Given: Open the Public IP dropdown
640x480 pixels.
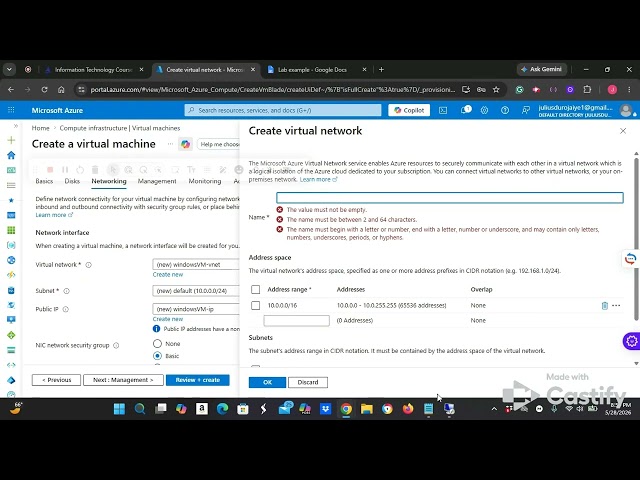Looking at the screenshot, I should [196, 309].
